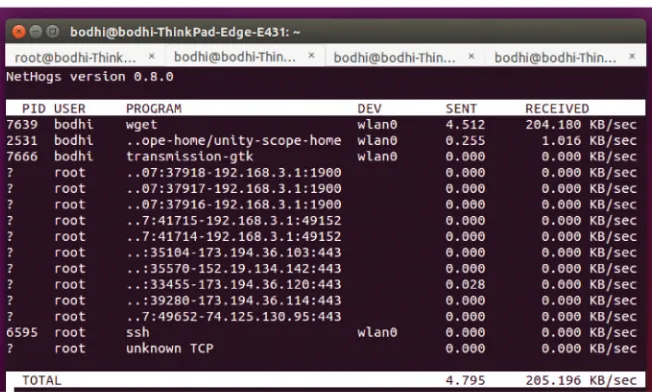The height and width of the screenshot is (392, 652).
Task: Click the USER column header
Action: (70, 108)
